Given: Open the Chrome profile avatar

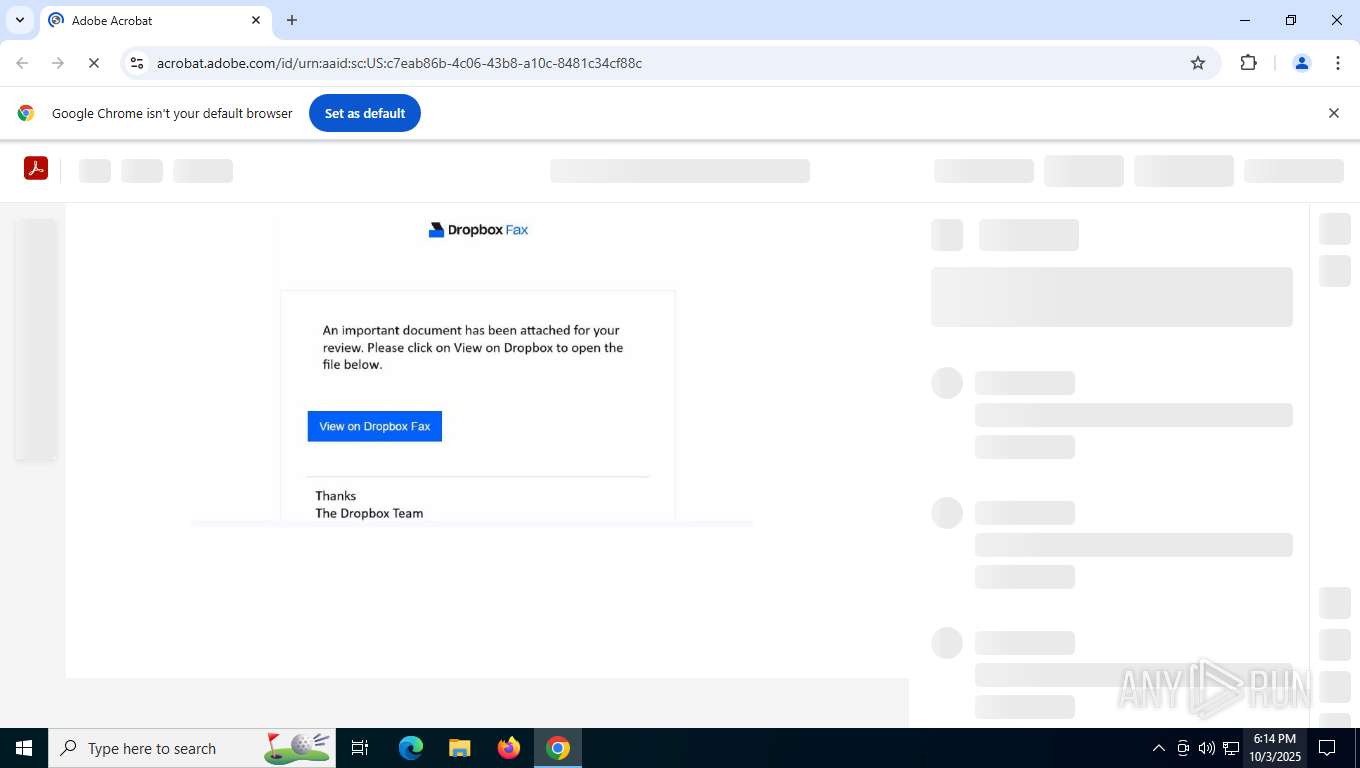Looking at the screenshot, I should 1302,63.
